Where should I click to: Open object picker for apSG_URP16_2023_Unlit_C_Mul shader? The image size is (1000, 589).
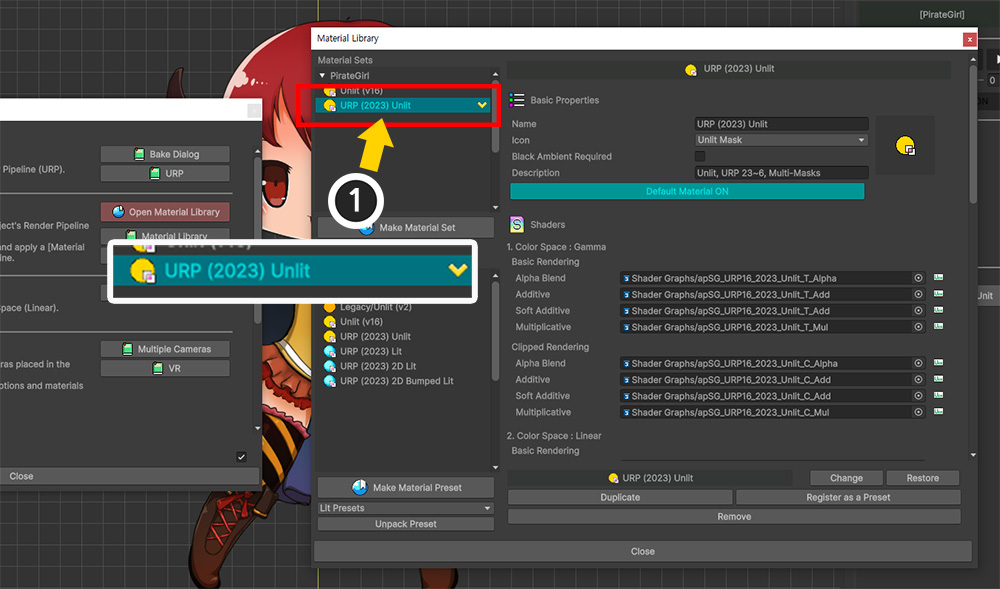[918, 412]
